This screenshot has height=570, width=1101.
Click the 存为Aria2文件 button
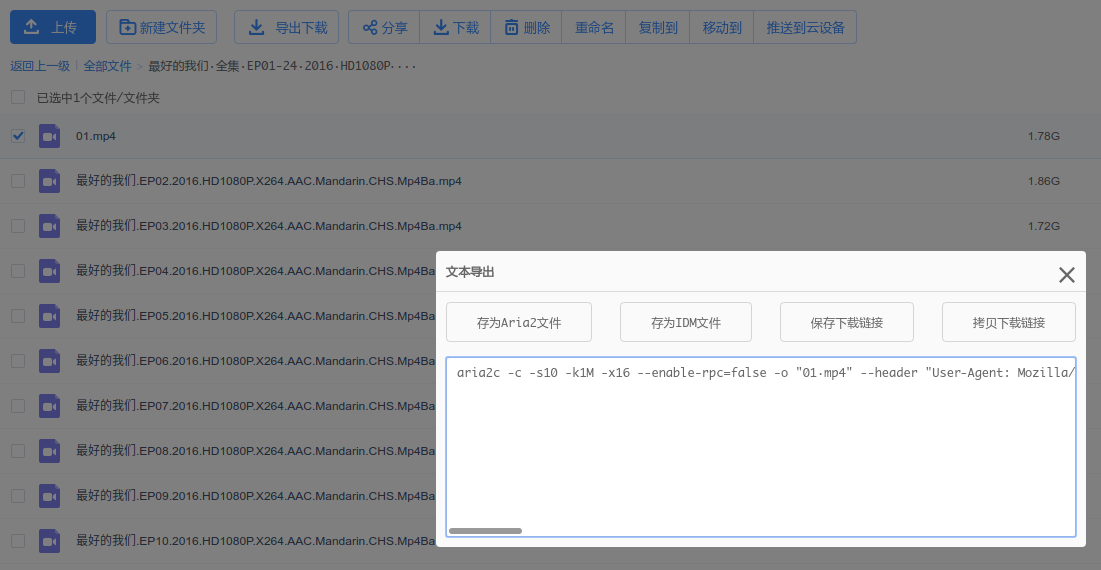pos(519,322)
